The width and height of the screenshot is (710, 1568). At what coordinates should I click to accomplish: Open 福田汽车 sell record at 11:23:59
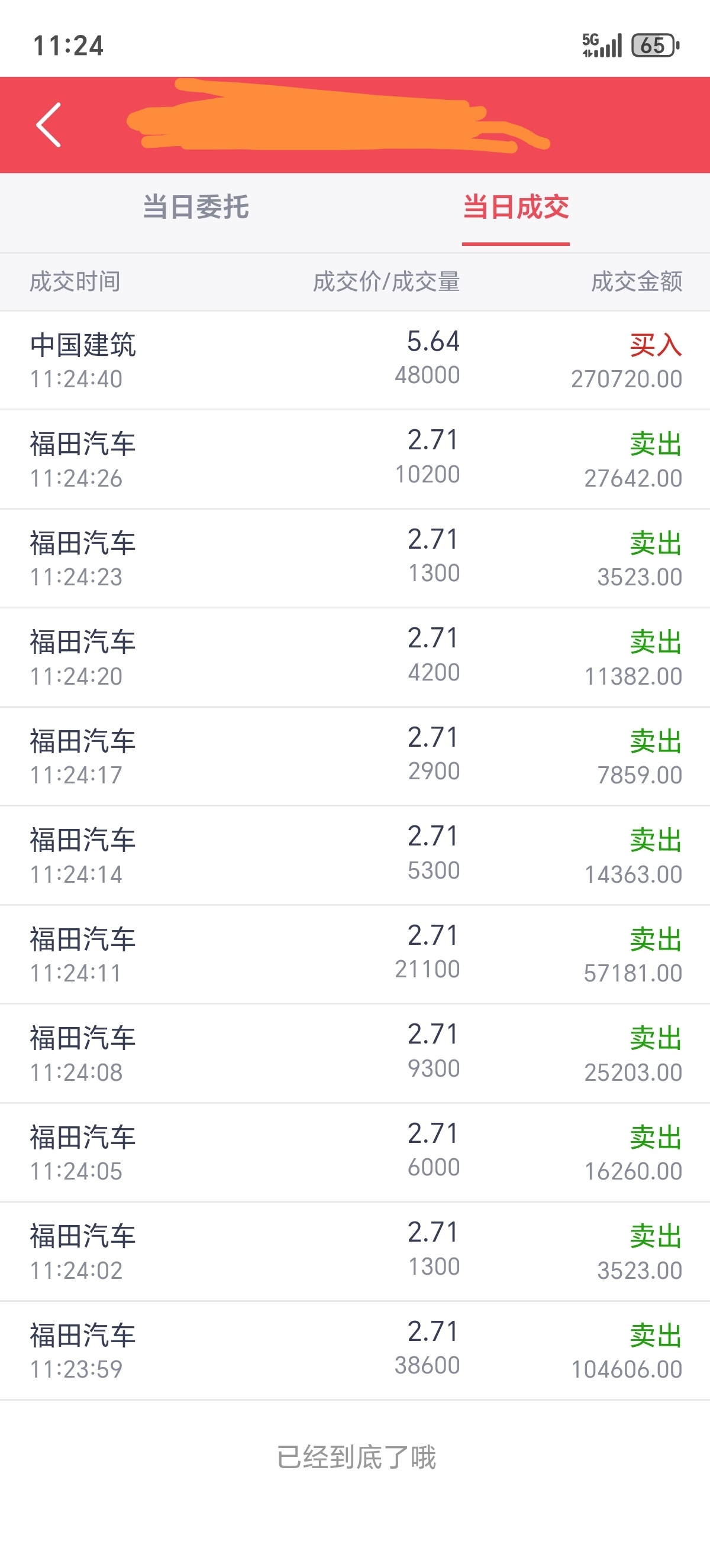click(x=355, y=1350)
